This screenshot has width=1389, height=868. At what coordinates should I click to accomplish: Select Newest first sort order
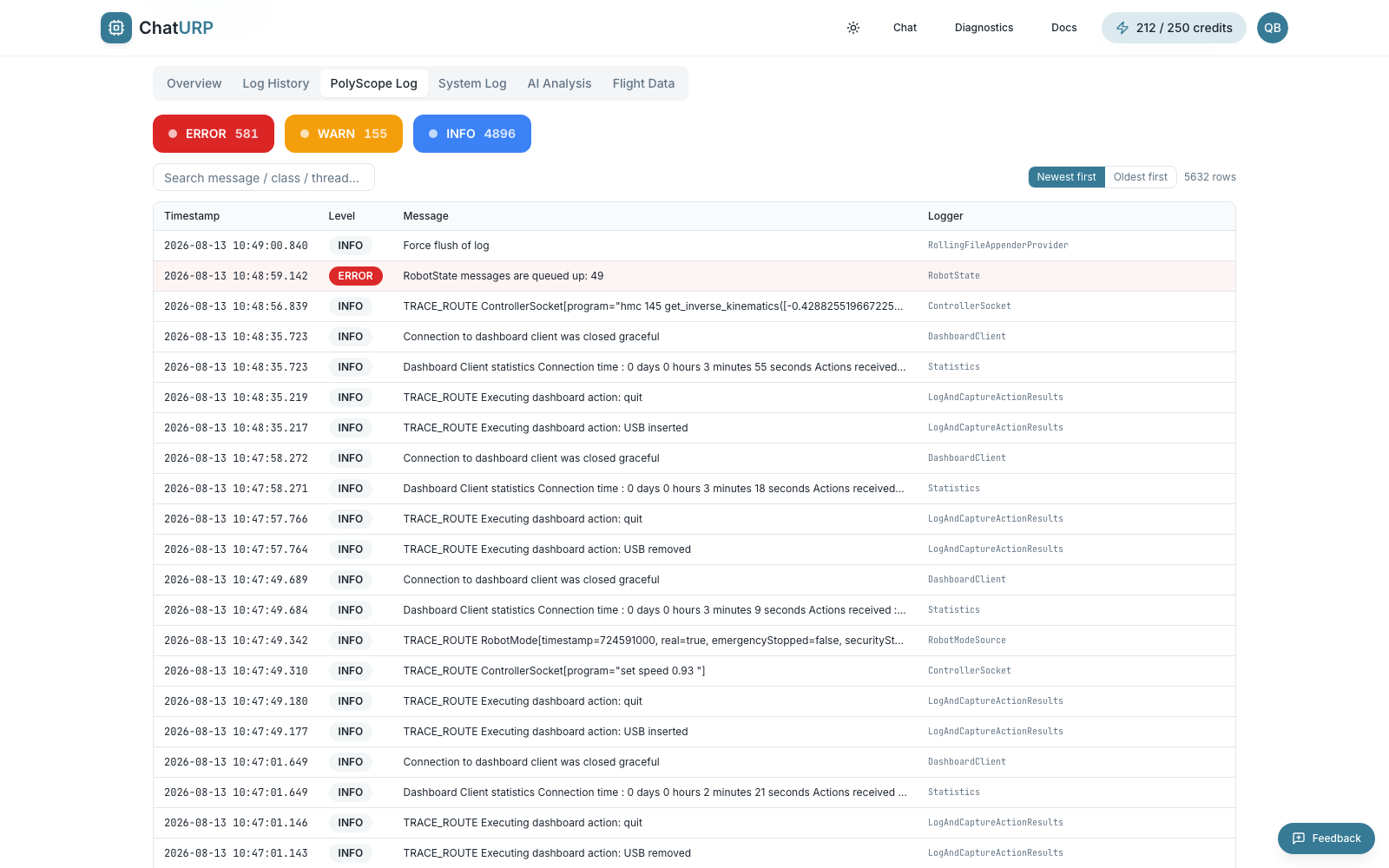pyautogui.click(x=1067, y=177)
